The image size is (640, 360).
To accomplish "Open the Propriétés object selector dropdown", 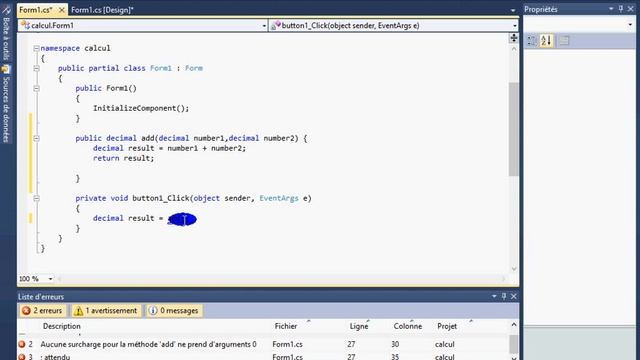I will tap(630, 25).
